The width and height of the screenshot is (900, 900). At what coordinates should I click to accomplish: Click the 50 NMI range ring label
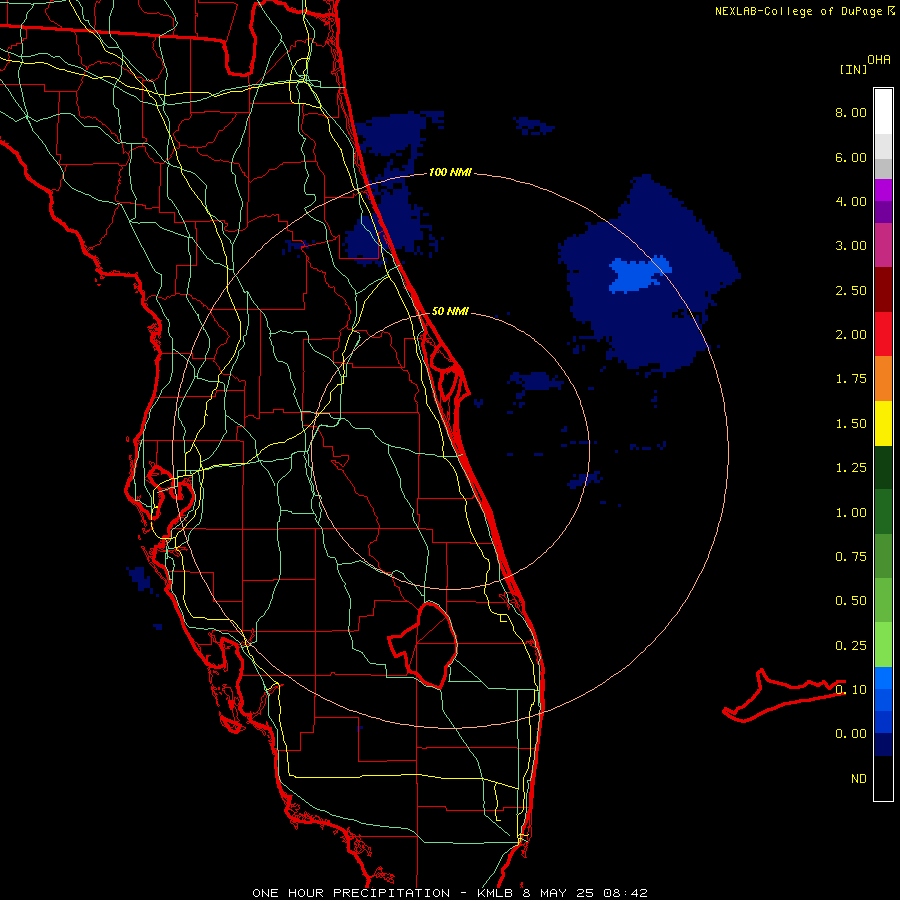point(450,311)
